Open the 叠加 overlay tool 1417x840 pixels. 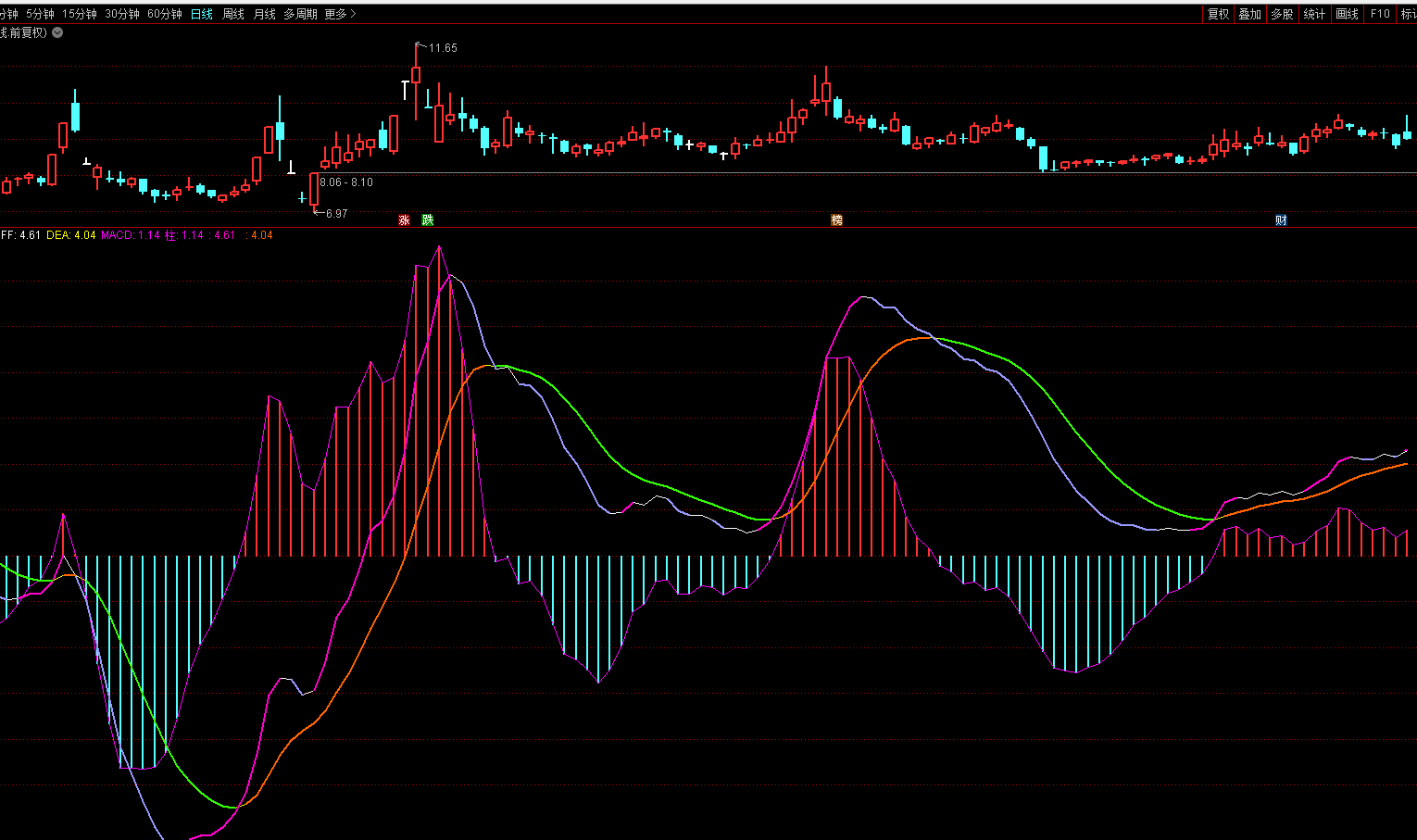pyautogui.click(x=1249, y=14)
